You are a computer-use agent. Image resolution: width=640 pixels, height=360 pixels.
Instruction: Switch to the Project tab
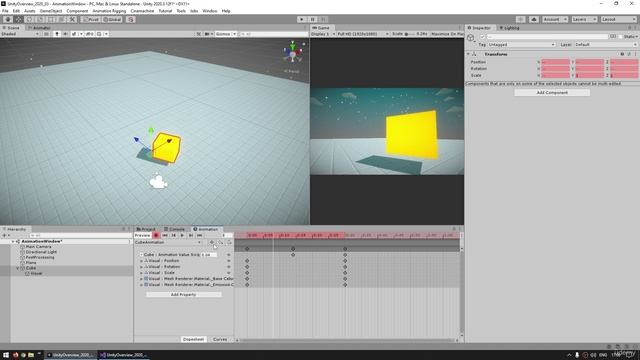click(x=146, y=229)
